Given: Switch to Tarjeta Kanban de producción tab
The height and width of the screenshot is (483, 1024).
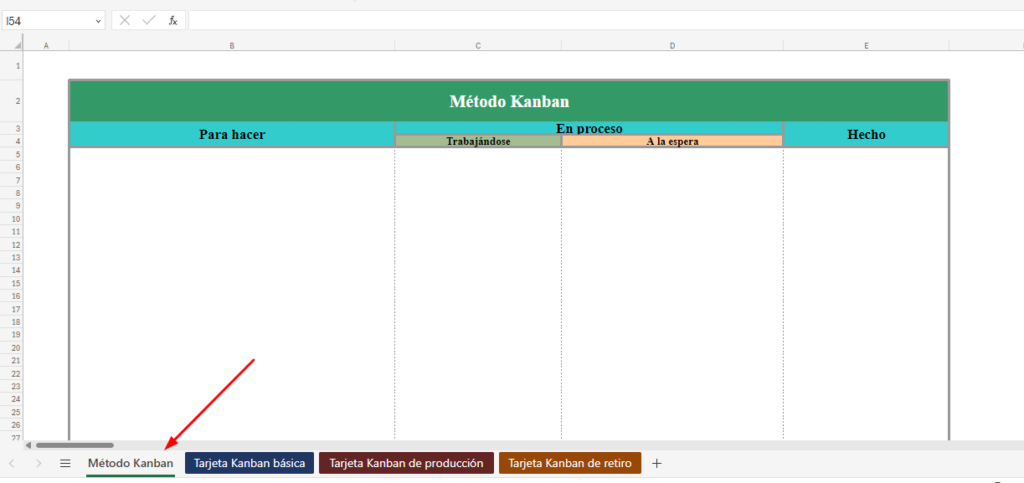Looking at the screenshot, I should coord(407,463).
